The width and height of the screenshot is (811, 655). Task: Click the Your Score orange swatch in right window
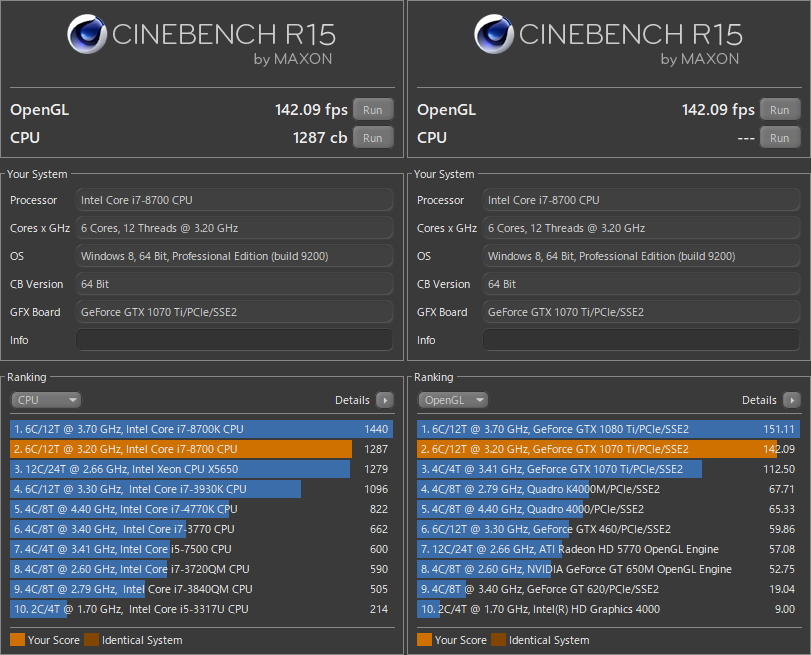point(424,639)
